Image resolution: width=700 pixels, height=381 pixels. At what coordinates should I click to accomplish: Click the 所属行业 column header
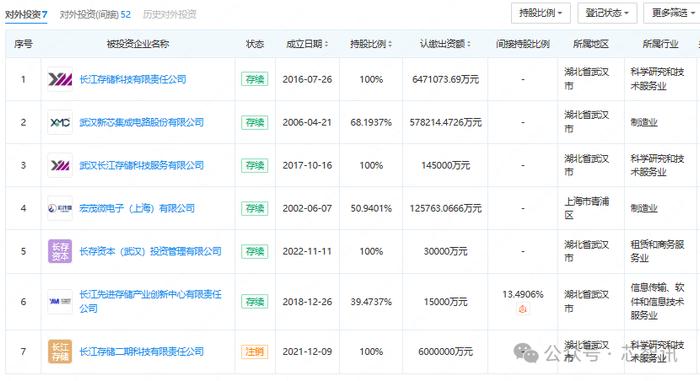pos(660,44)
